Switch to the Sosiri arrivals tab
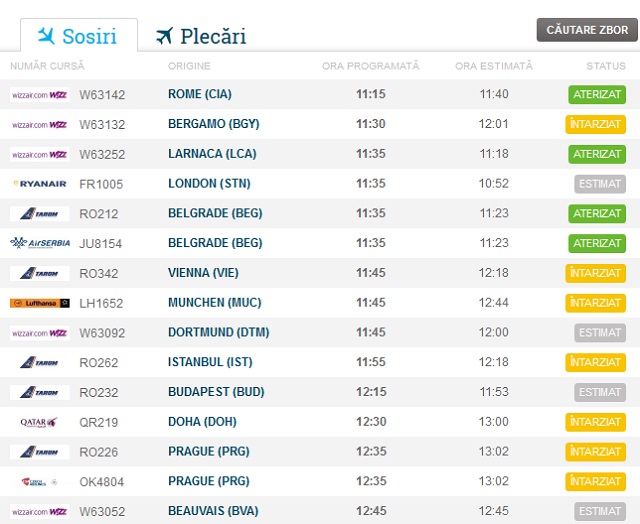 pos(77,37)
